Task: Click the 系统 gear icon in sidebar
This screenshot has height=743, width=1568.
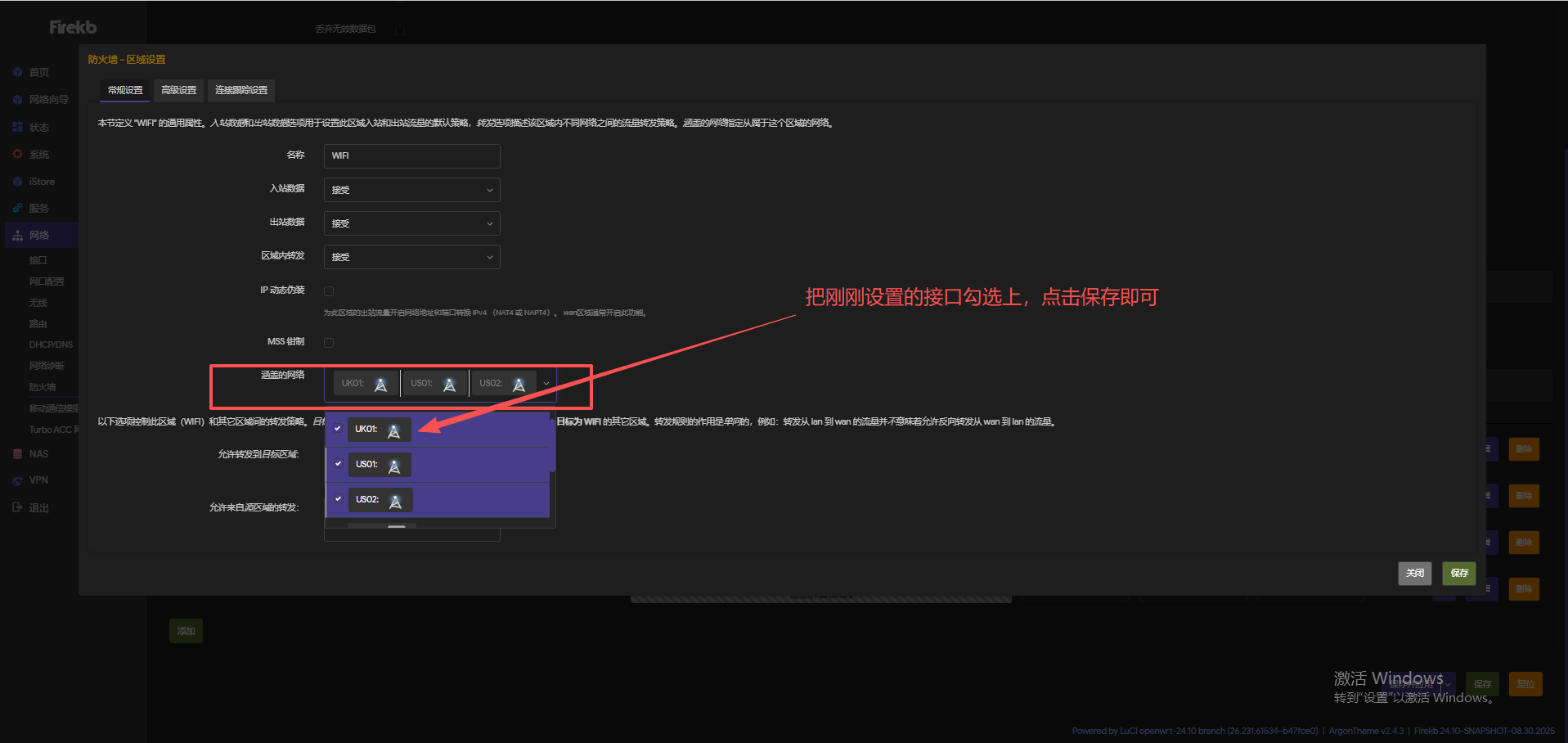Action: point(18,154)
